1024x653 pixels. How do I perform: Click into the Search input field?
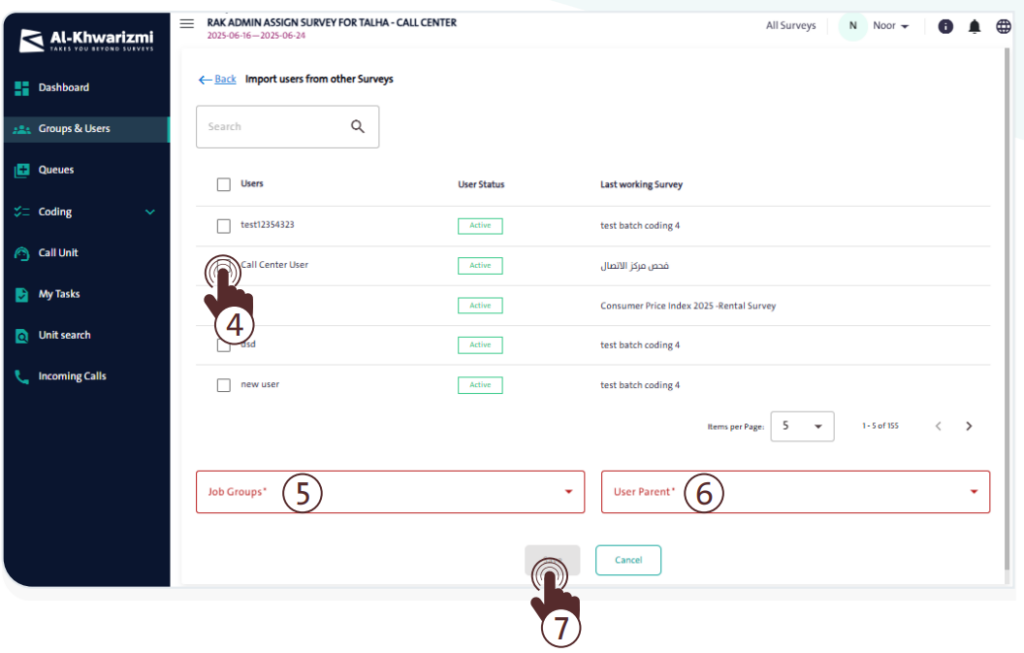tap(275, 127)
